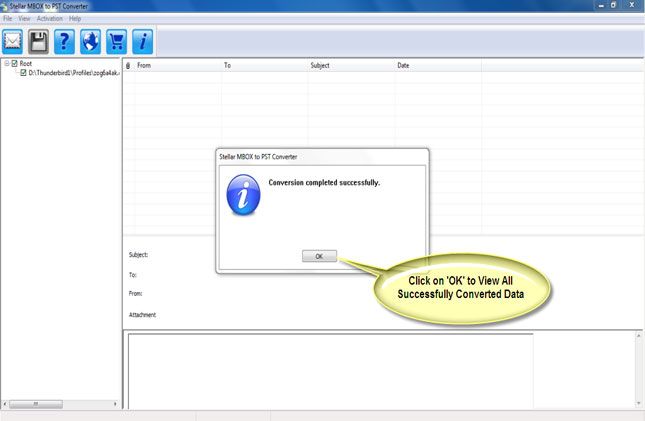Click the globe update icon

pos(91,42)
